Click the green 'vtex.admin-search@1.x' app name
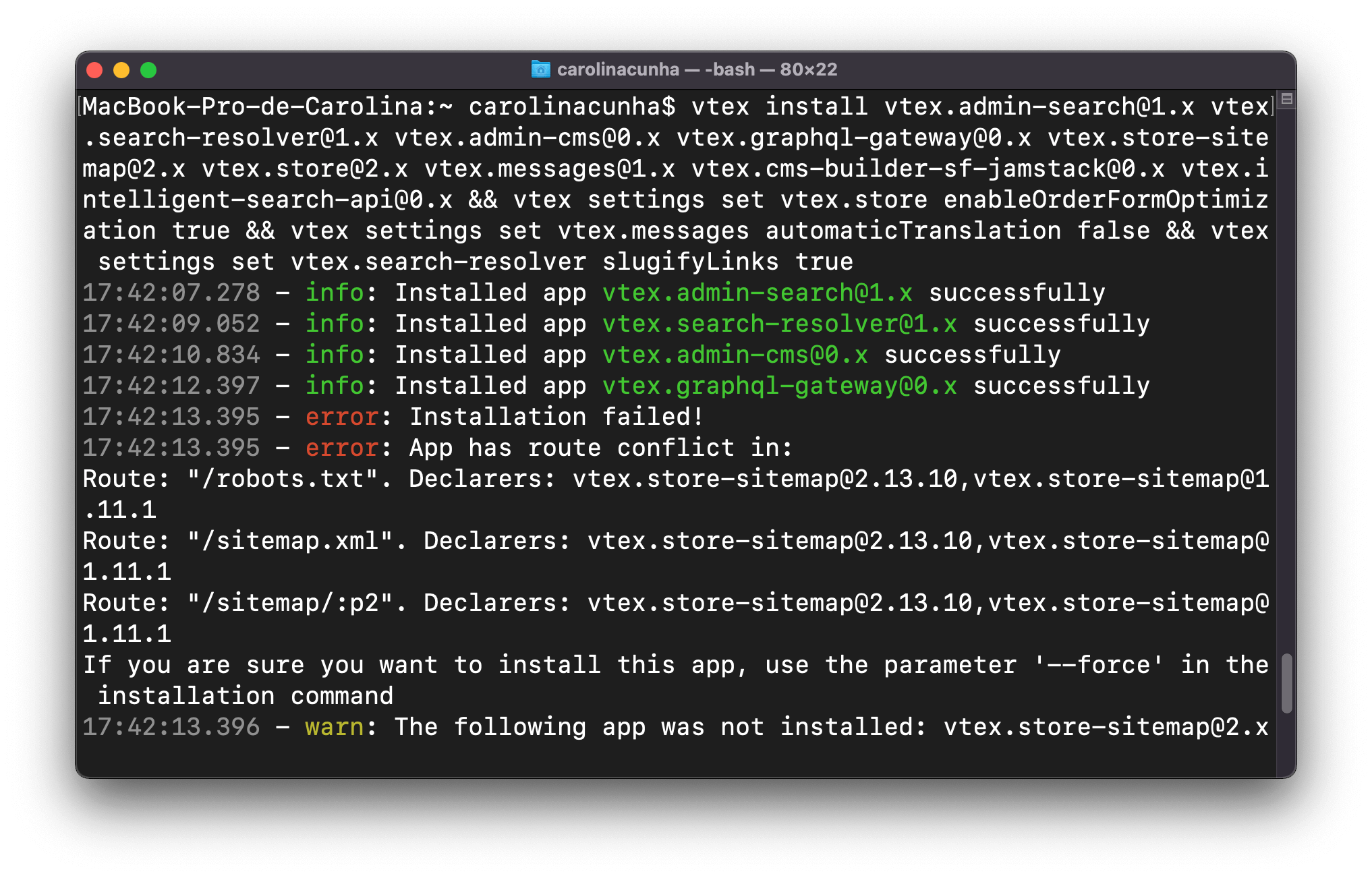The image size is (1372, 878). point(758,293)
